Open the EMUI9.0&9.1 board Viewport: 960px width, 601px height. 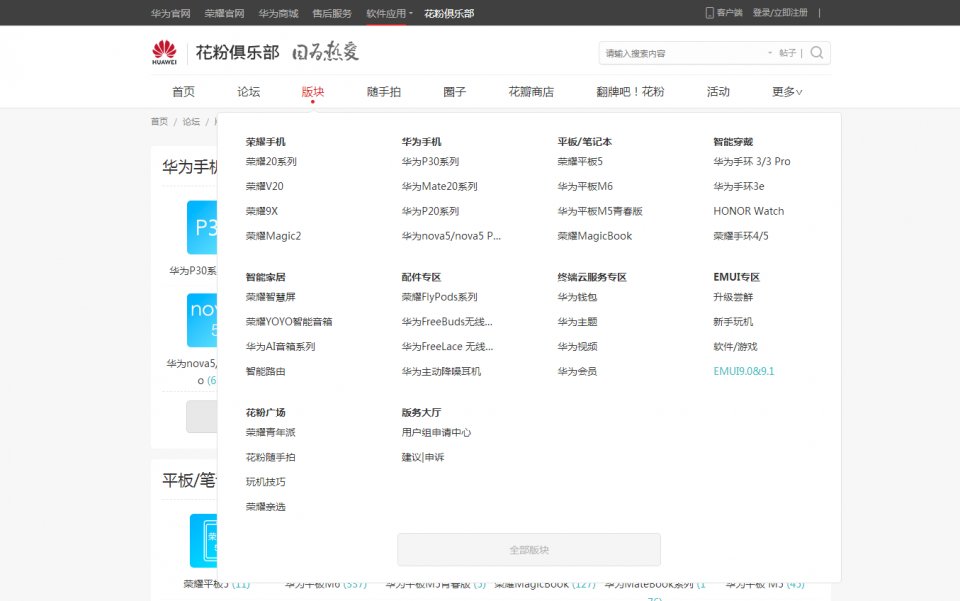click(x=744, y=371)
